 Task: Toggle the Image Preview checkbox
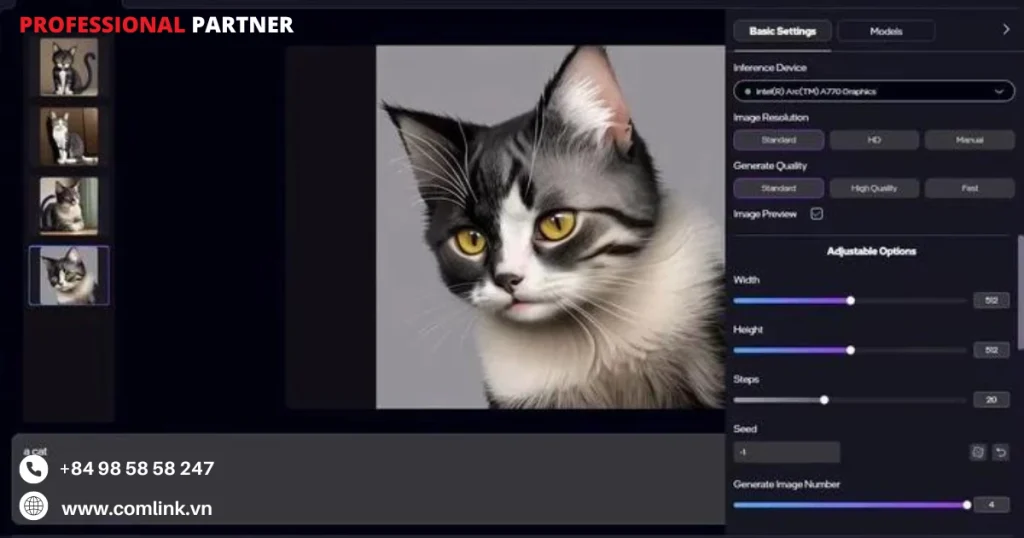click(817, 214)
